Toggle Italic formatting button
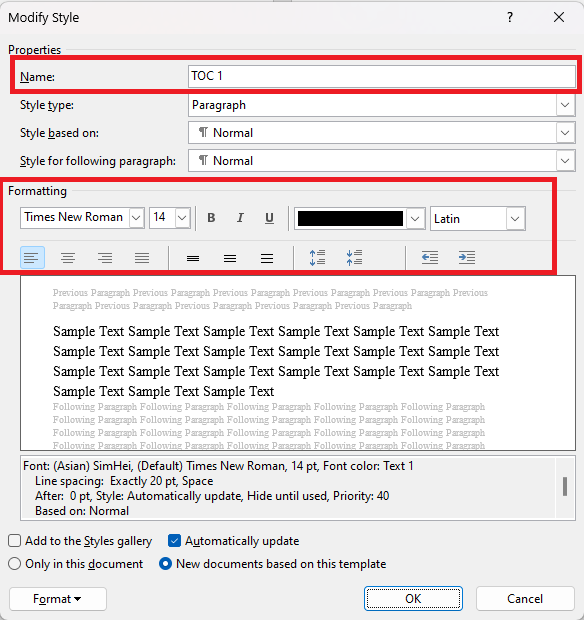Image resolution: width=584 pixels, height=620 pixels. [240, 218]
